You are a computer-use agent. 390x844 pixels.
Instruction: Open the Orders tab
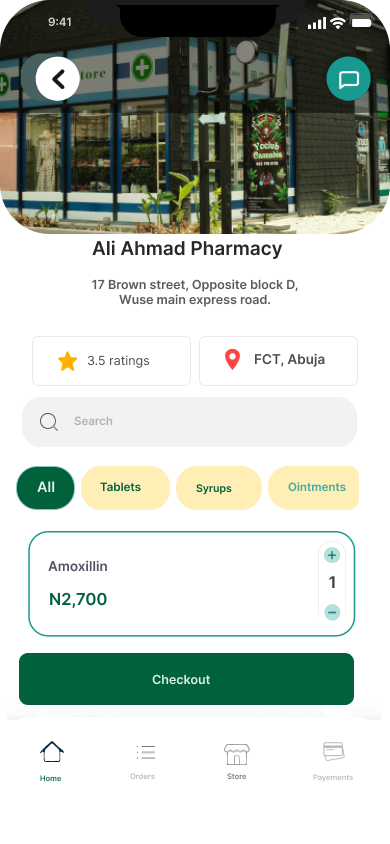click(143, 761)
